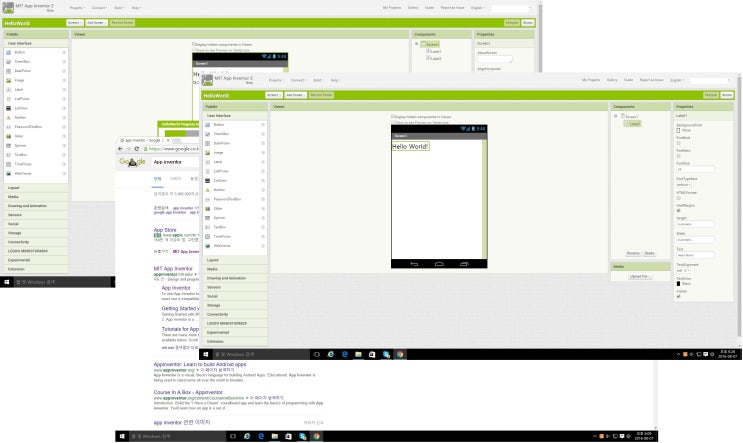Open TextAlignment dropdown in Properties
This screenshot has height=443, width=743.
[x=683, y=271]
